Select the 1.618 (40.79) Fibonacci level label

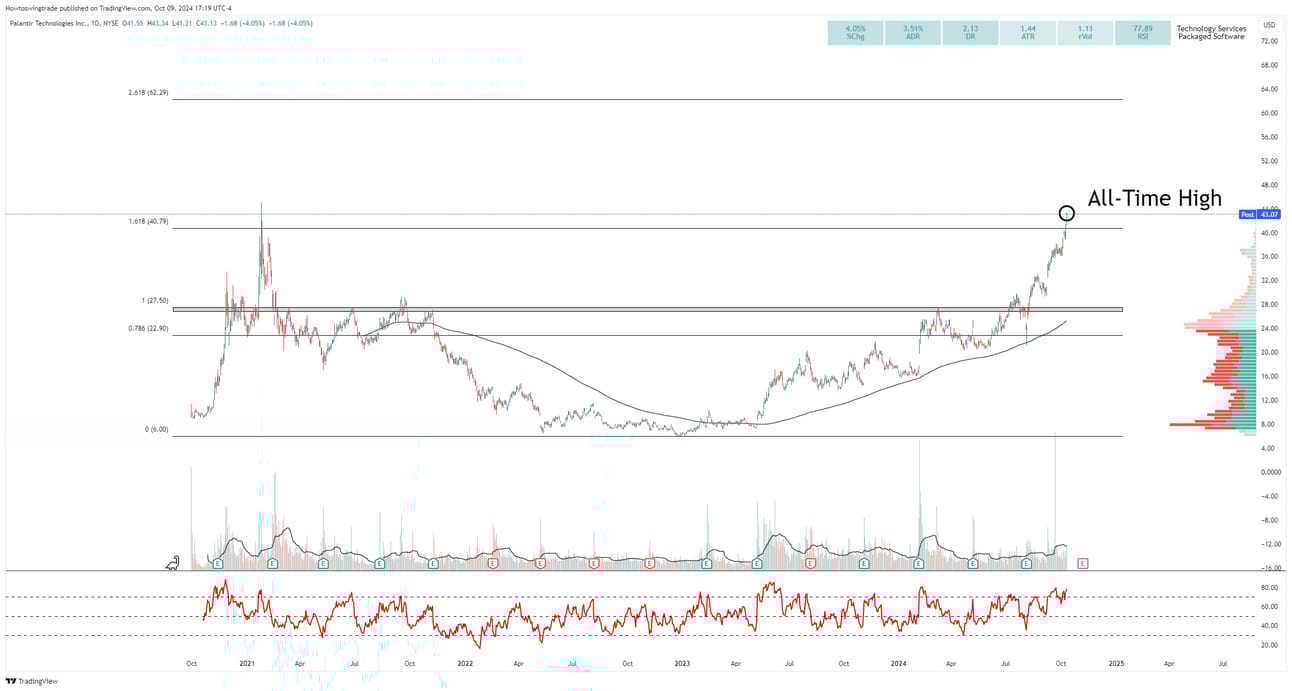[x=148, y=221]
